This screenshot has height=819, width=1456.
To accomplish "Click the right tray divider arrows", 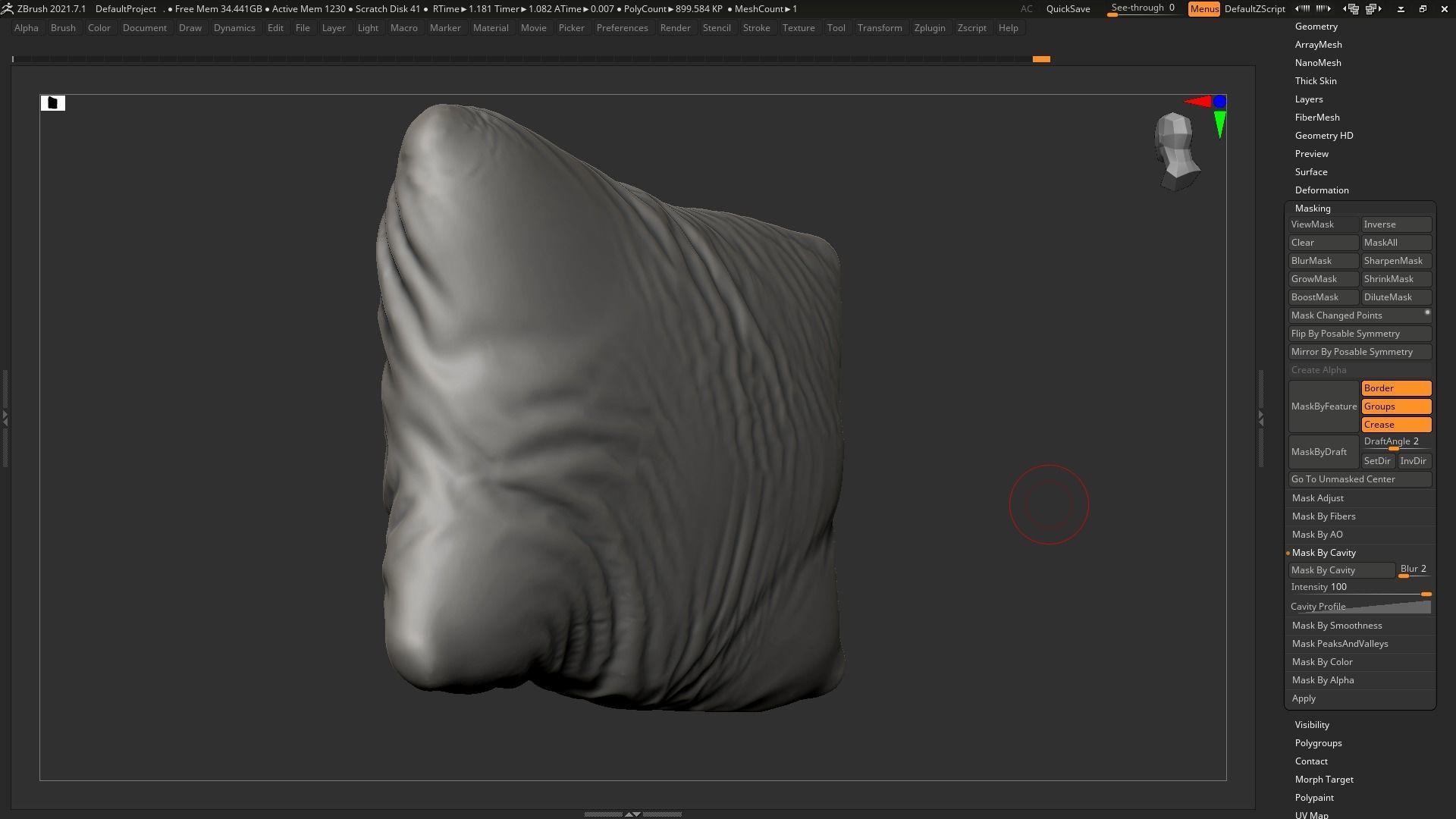I will point(1260,417).
